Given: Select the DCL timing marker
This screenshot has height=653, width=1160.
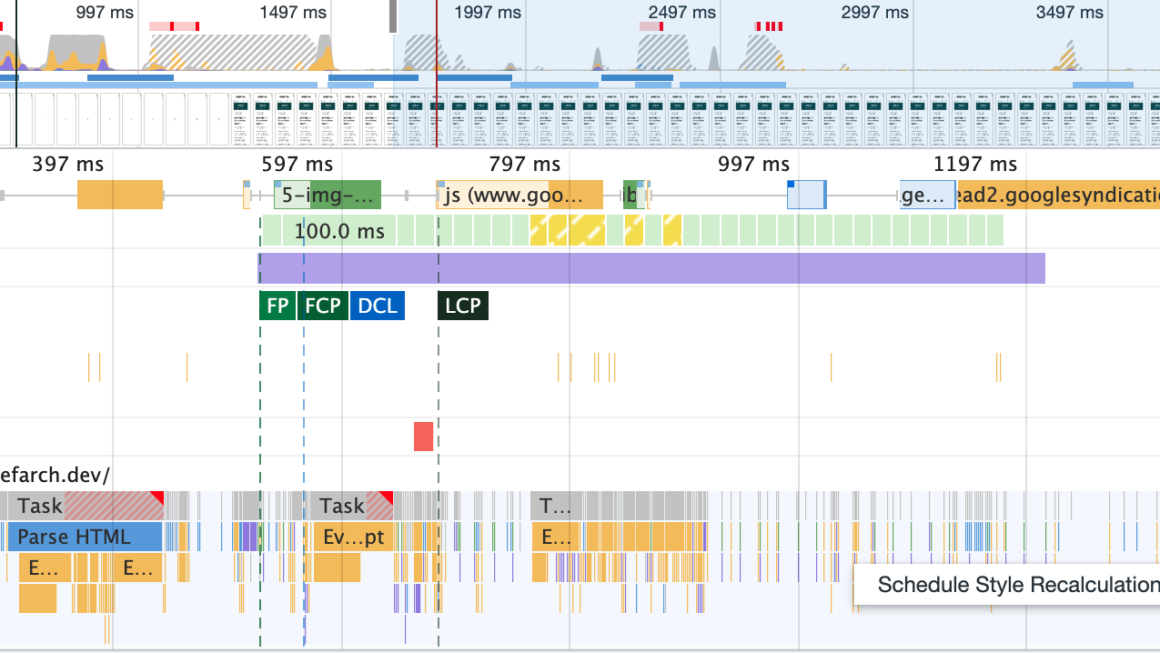Looking at the screenshot, I should (x=377, y=305).
